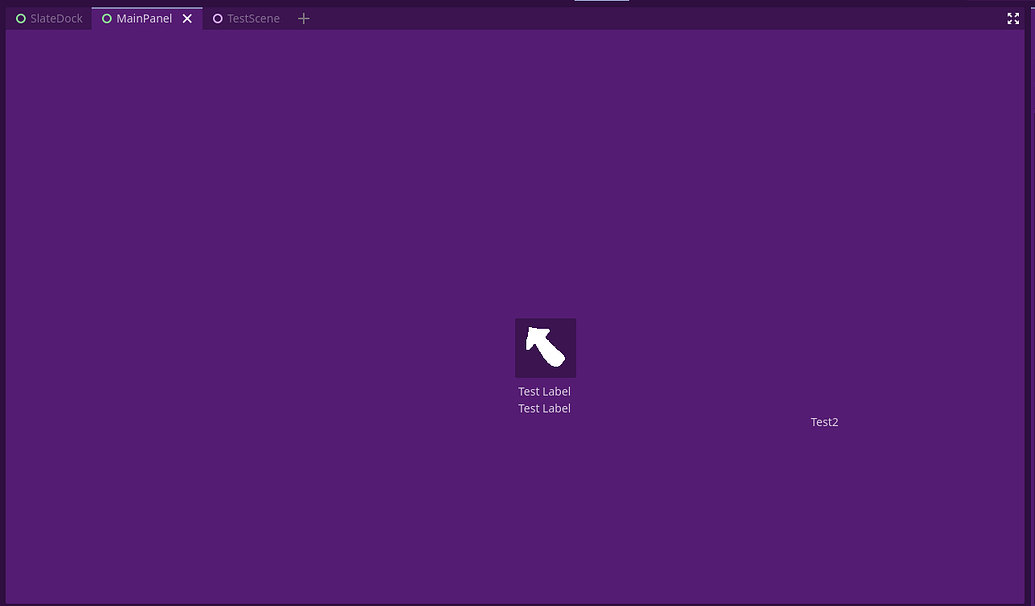
Task: Toggle distraction-free mode icon
Action: coord(1013,18)
